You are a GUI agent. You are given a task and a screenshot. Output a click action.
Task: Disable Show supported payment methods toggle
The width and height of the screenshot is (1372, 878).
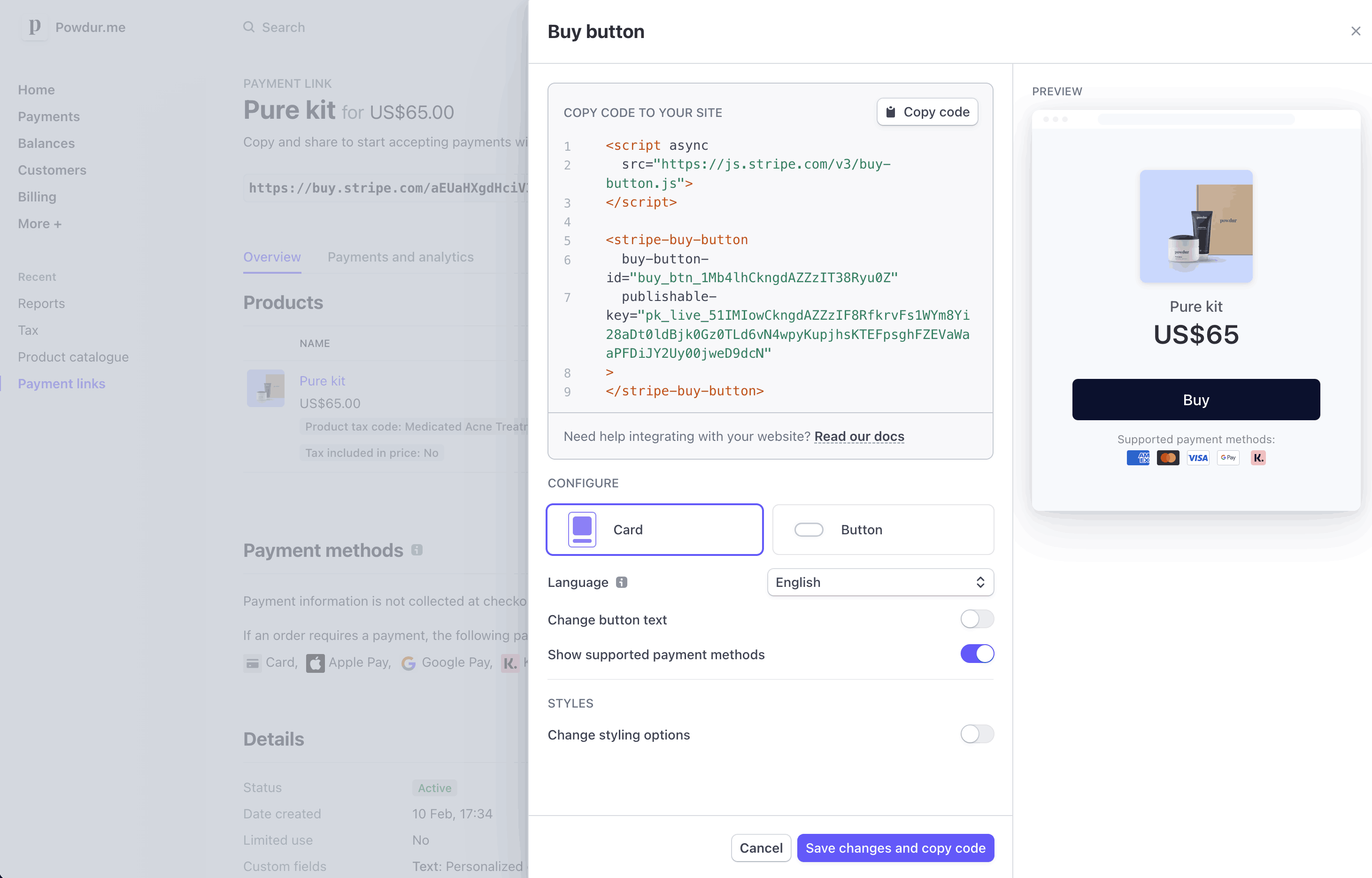pyautogui.click(x=977, y=654)
